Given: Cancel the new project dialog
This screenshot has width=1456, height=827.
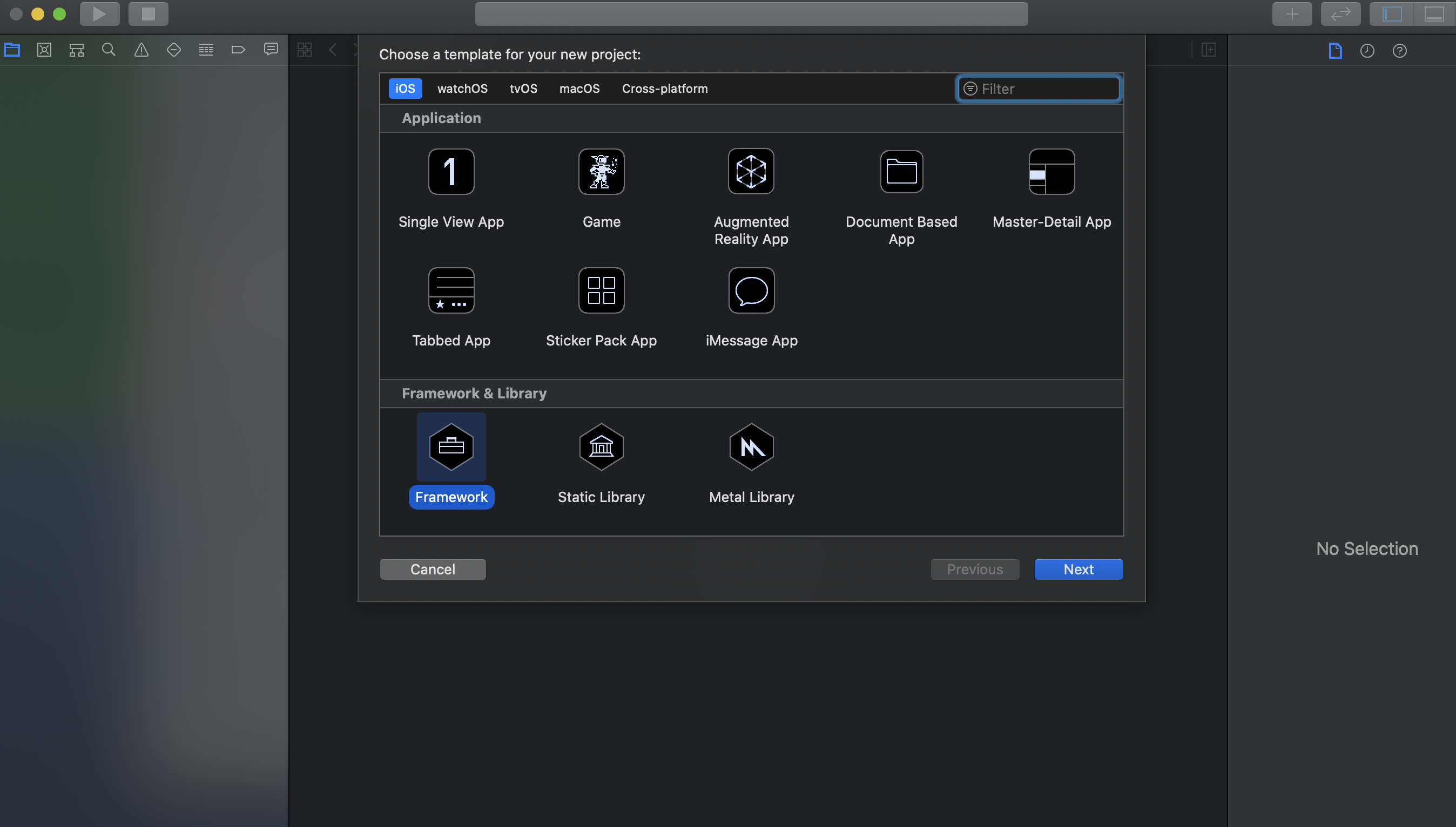Looking at the screenshot, I should click(432, 569).
